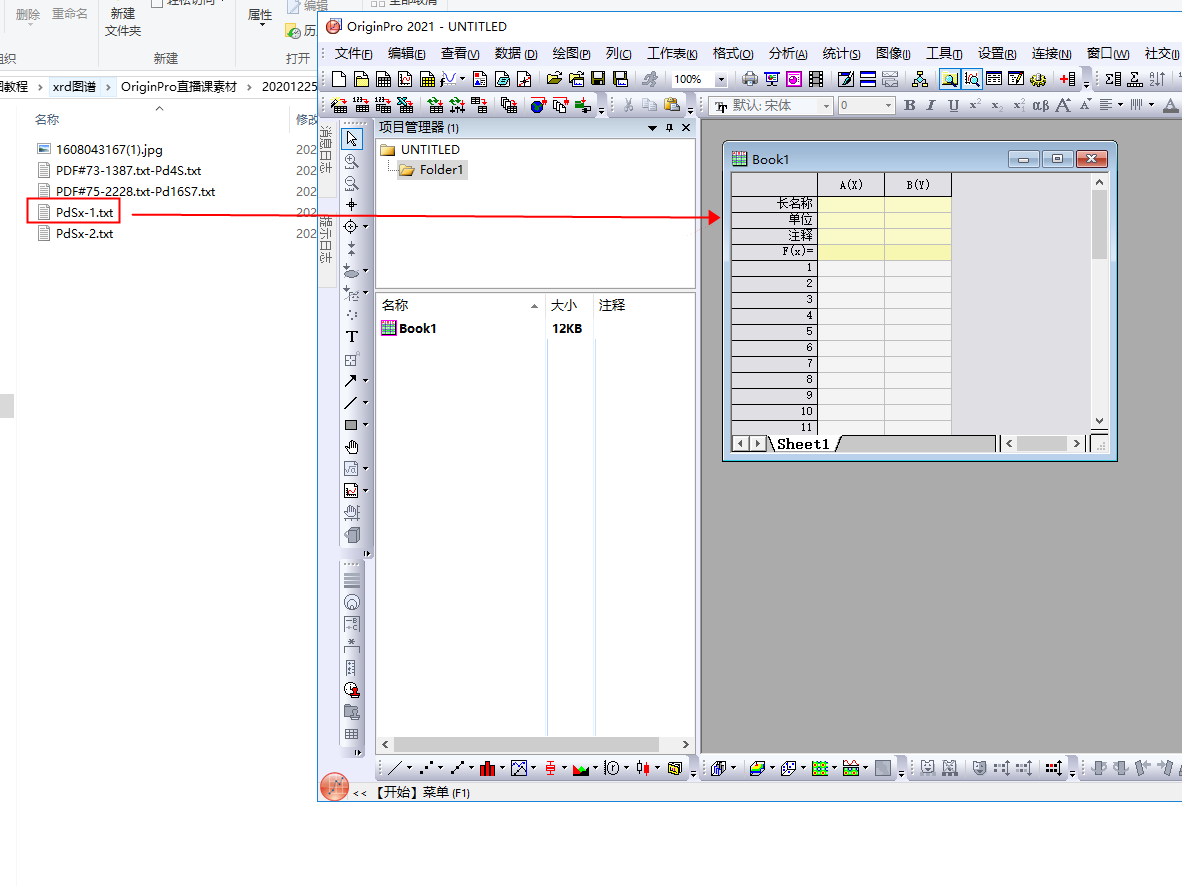Image resolution: width=1182 pixels, height=886 pixels.
Task: Click the Column bar chart icon
Action: [x=488, y=768]
